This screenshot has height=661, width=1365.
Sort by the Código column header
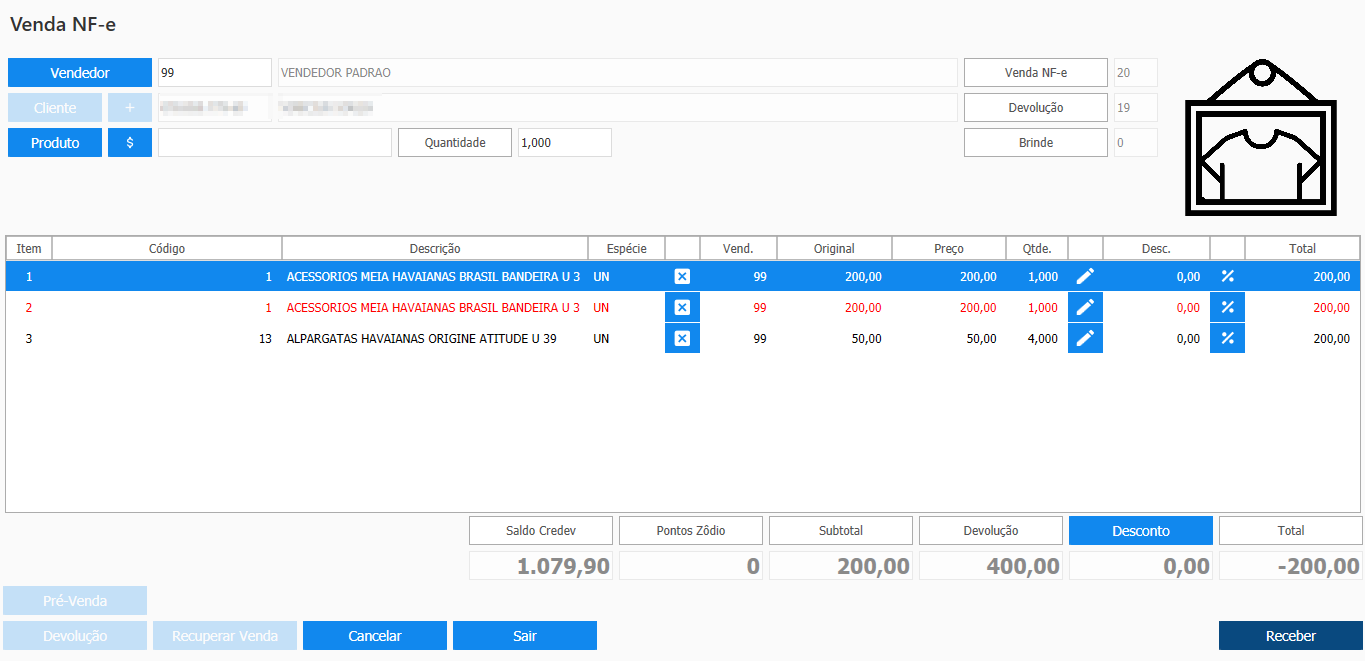tap(167, 249)
